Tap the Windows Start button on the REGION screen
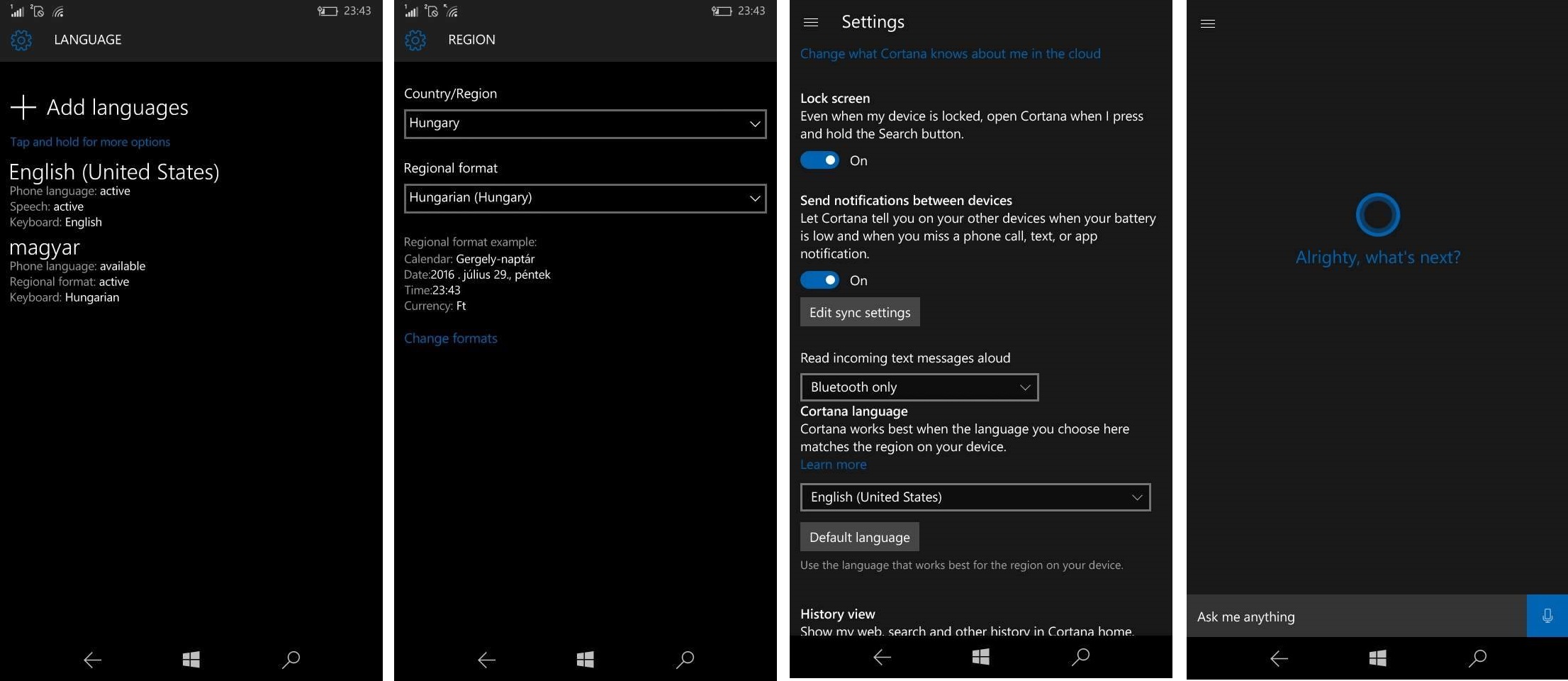This screenshot has height=681, width=1568. [585, 659]
